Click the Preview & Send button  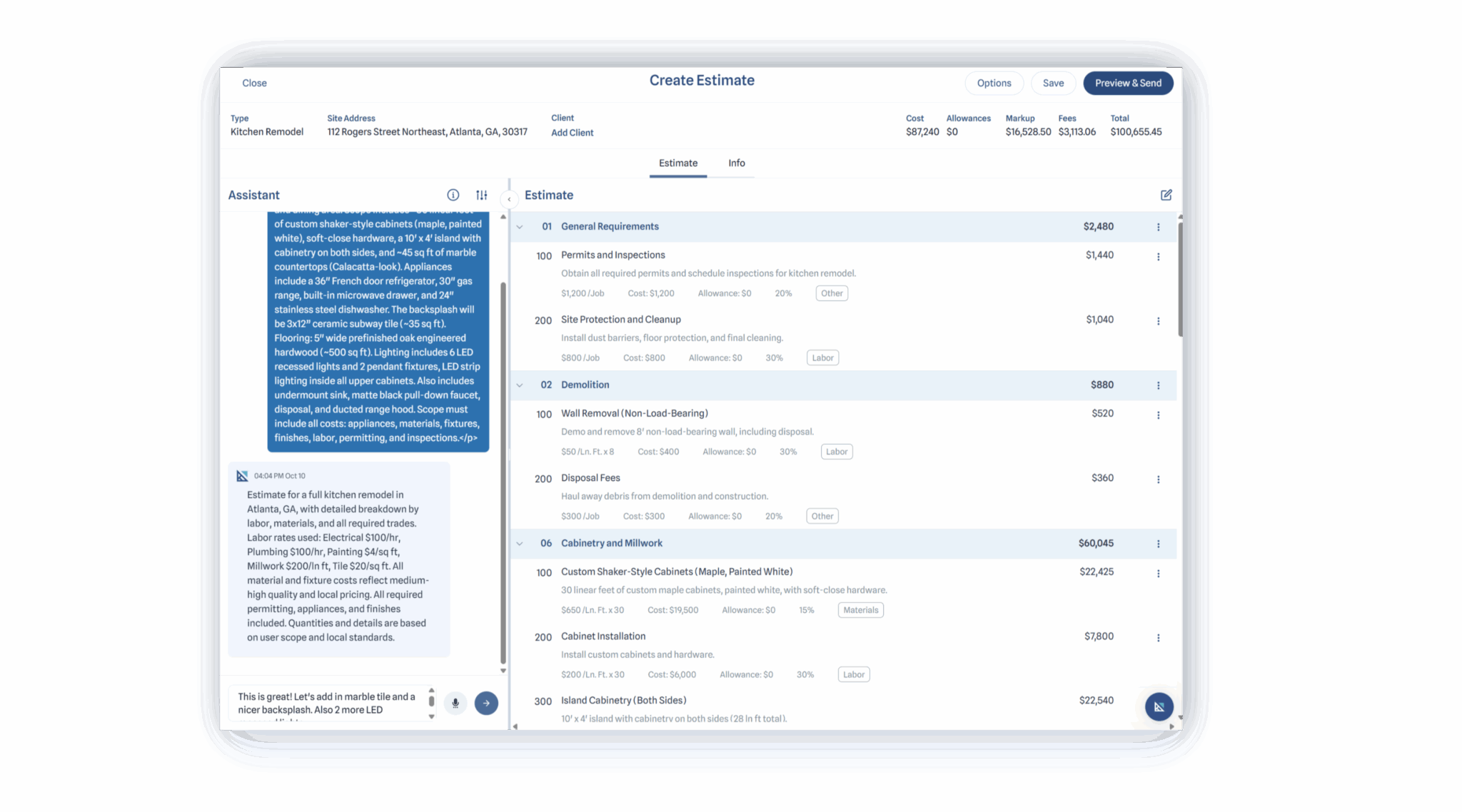[x=1128, y=83]
